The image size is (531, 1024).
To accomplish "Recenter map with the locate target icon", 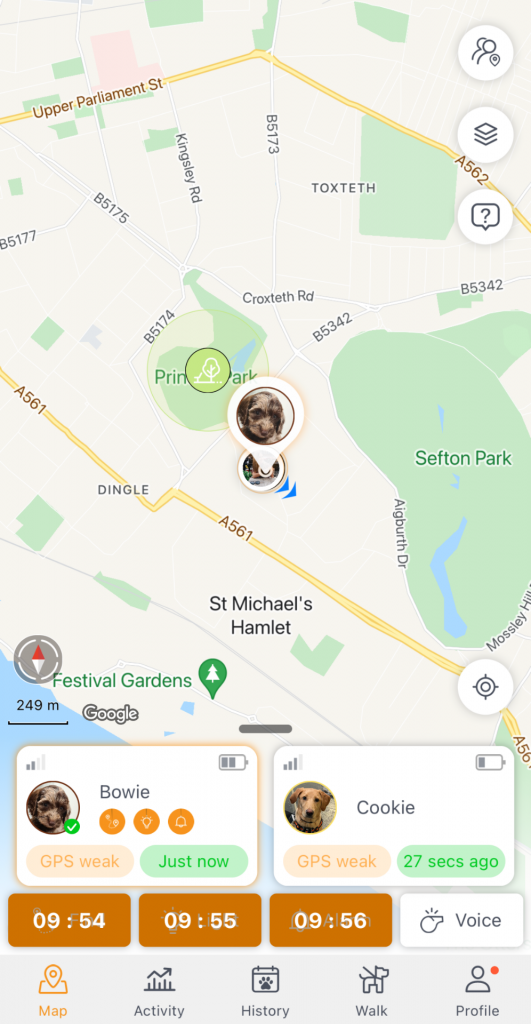I will pyautogui.click(x=485, y=687).
